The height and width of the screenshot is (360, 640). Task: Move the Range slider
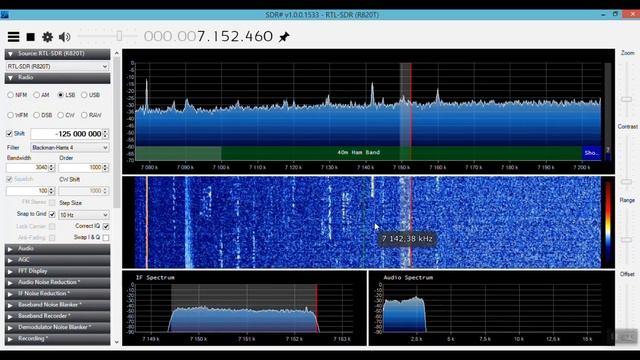pyautogui.click(x=627, y=240)
